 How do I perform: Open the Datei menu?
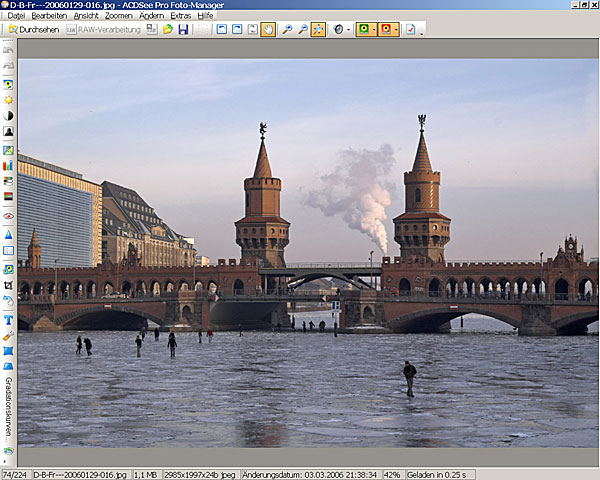click(x=16, y=16)
